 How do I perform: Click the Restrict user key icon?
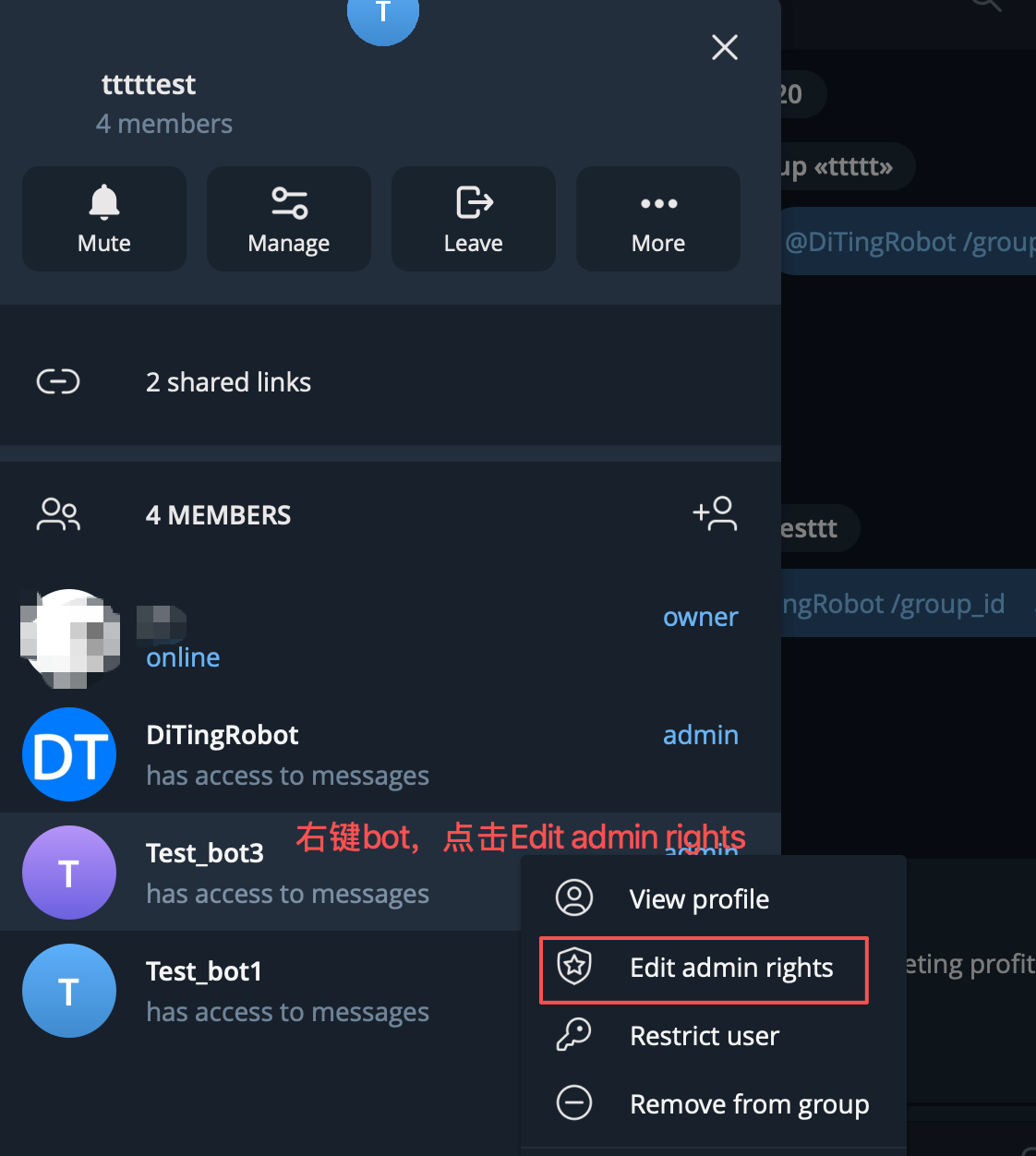click(x=573, y=1035)
